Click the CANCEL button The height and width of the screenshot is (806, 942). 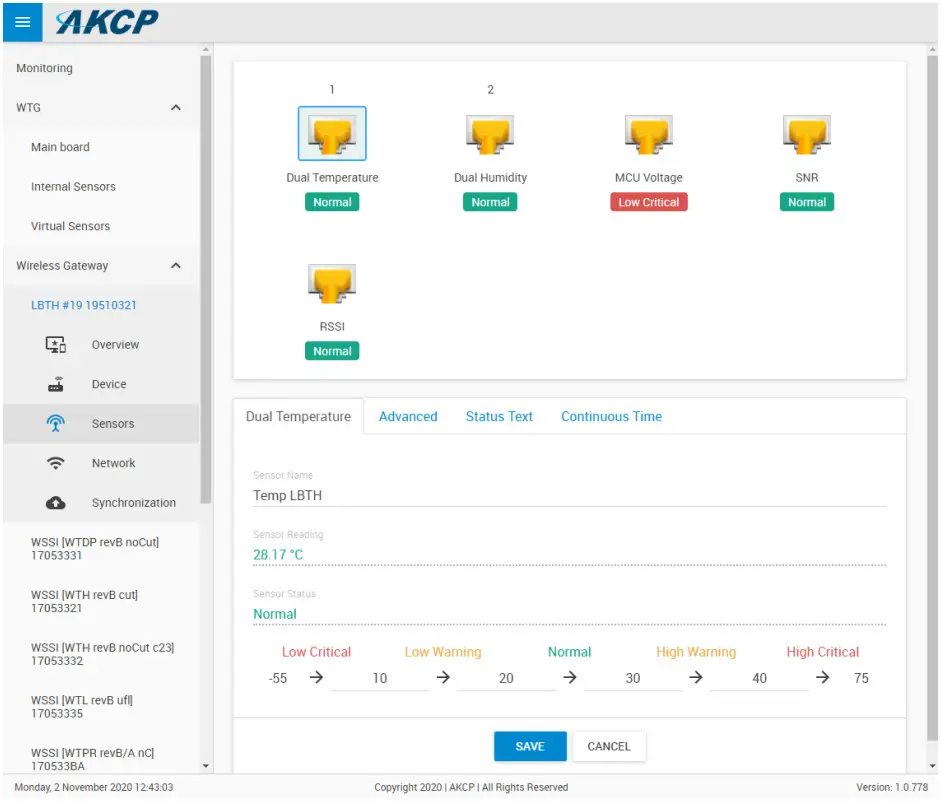pyautogui.click(x=609, y=746)
